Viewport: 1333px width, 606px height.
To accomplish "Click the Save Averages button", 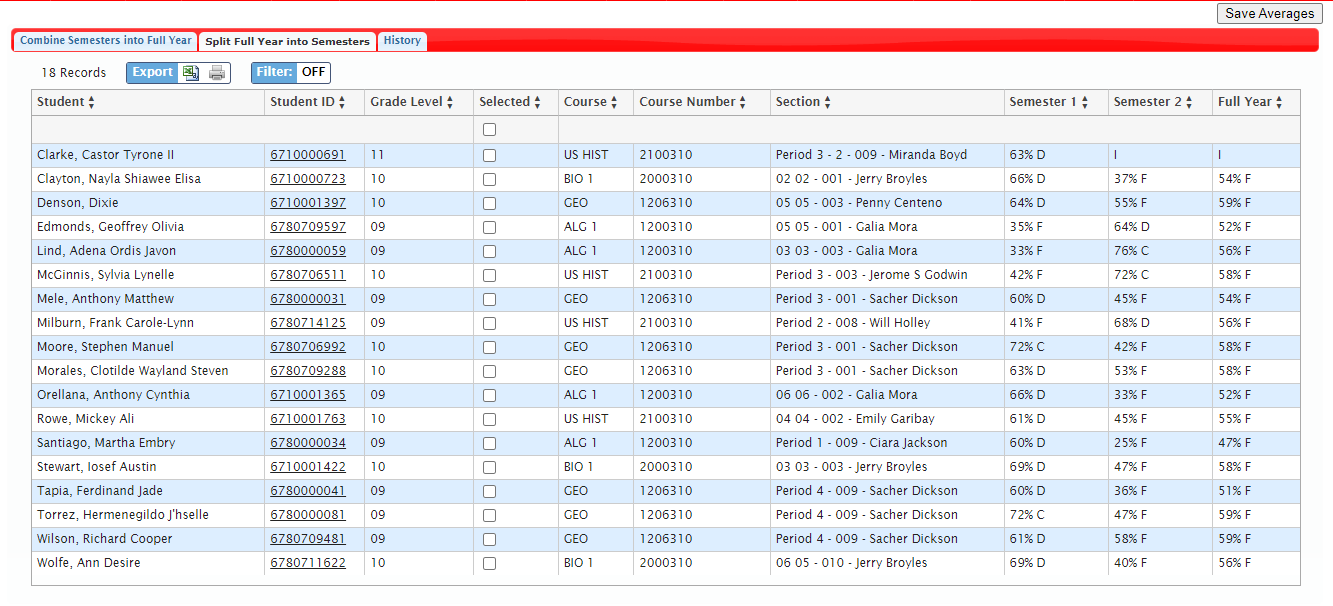I will (1269, 14).
